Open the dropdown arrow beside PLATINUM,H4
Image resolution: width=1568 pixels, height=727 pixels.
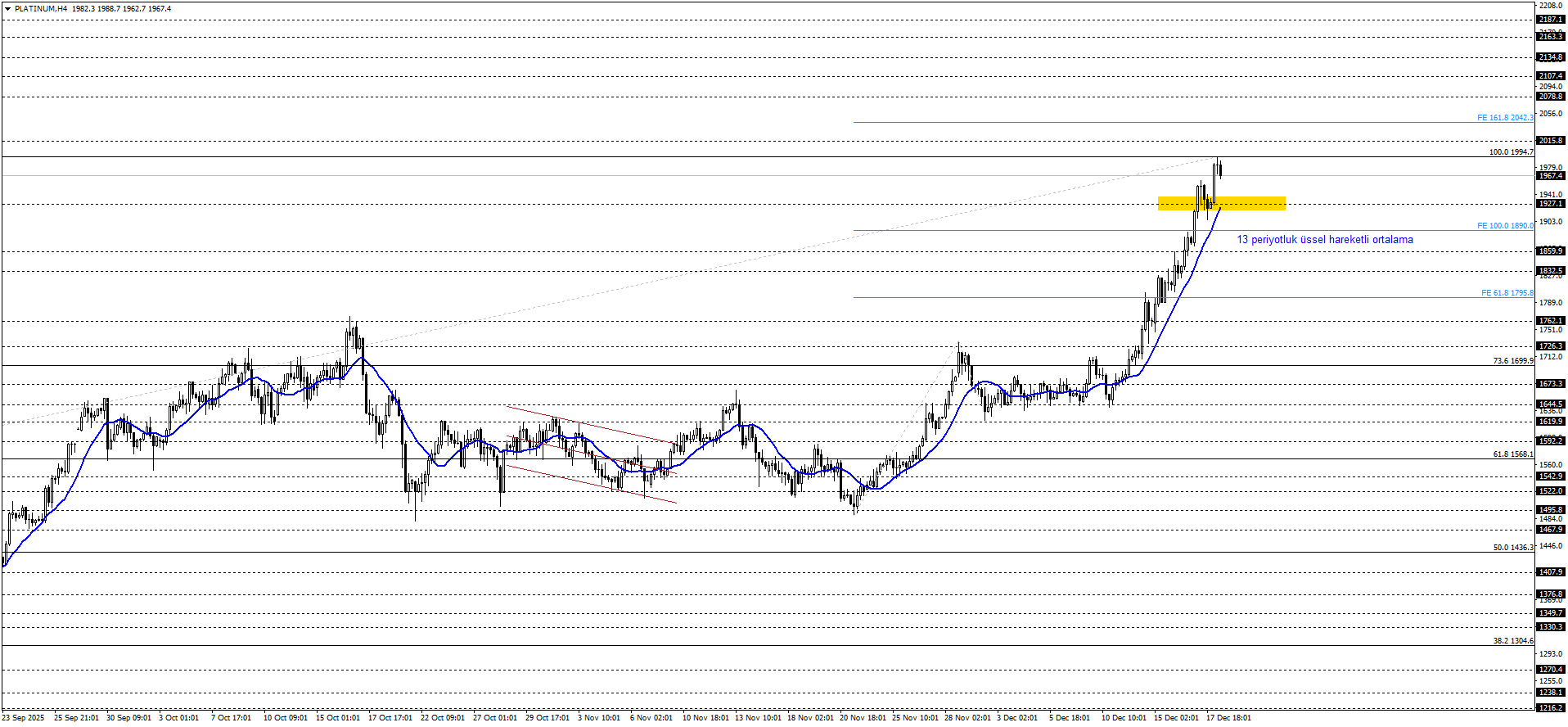click(x=8, y=9)
